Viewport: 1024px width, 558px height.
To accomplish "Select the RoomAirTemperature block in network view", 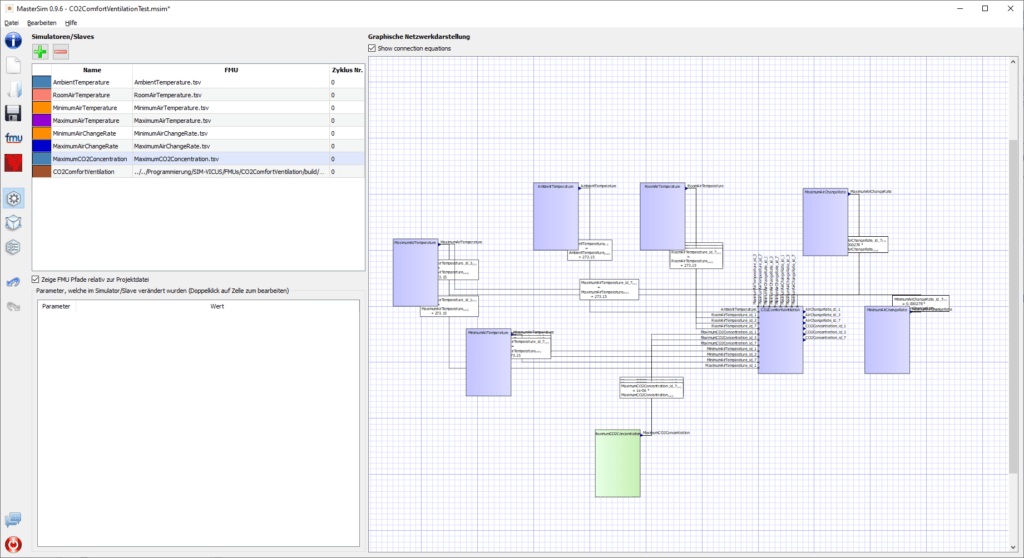I will coord(663,216).
